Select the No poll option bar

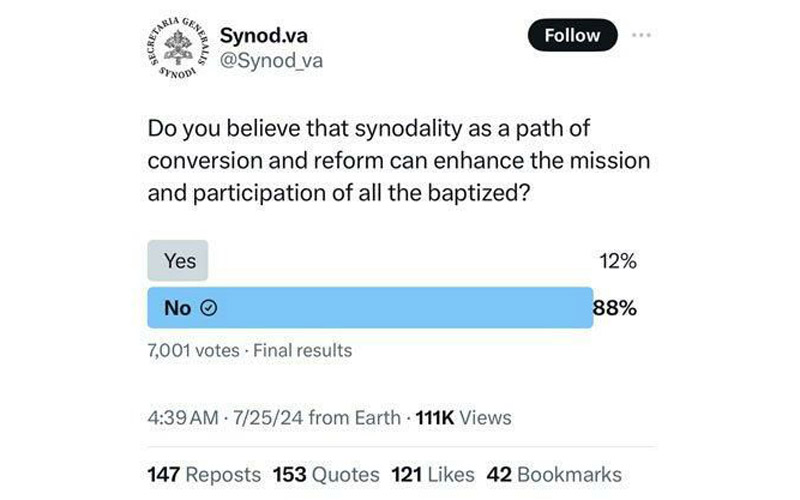[x=370, y=308]
